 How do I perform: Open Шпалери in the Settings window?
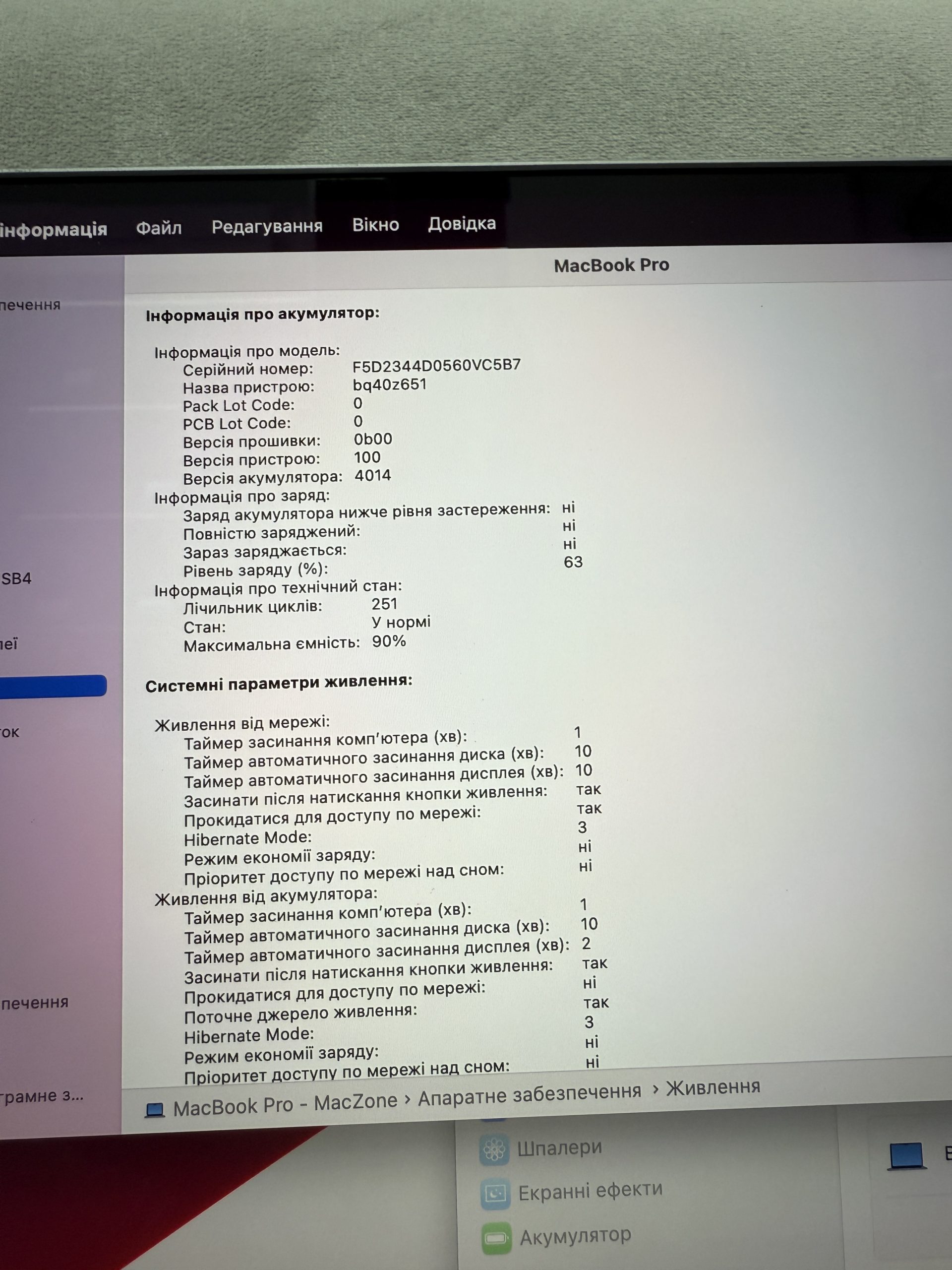(559, 1148)
